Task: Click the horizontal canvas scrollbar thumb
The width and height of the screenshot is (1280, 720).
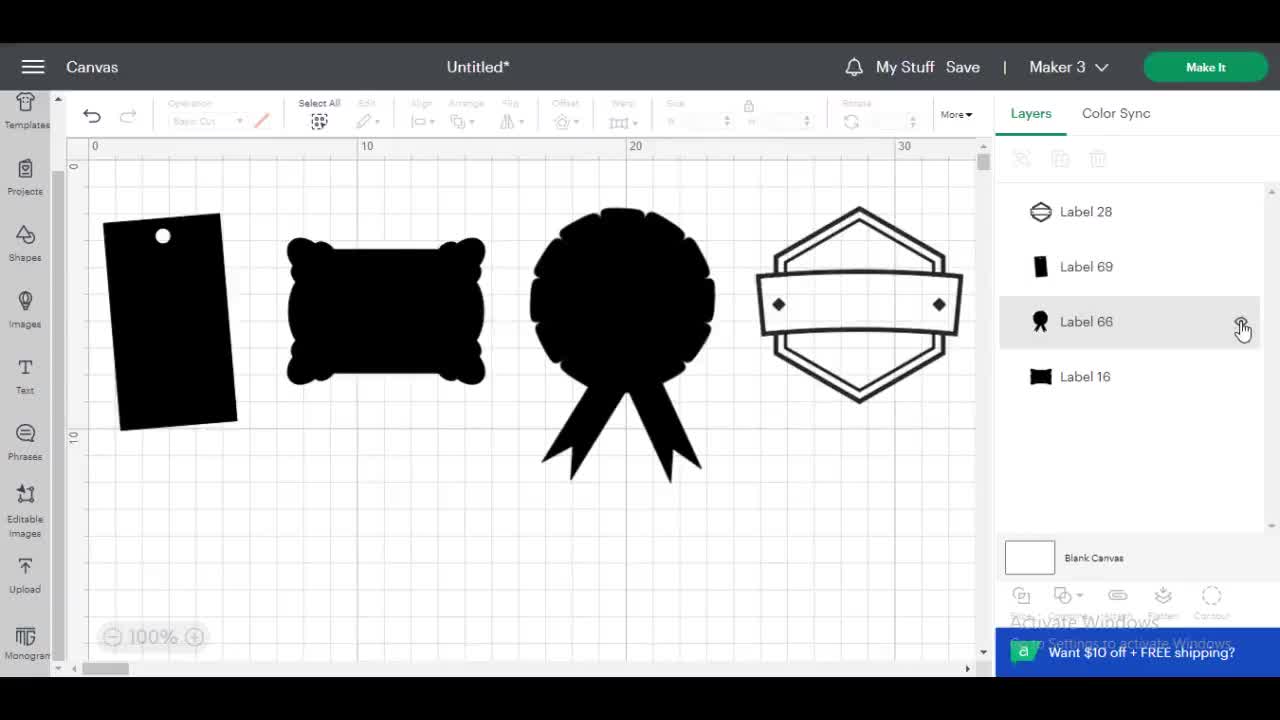Action: pyautogui.click(x=105, y=669)
